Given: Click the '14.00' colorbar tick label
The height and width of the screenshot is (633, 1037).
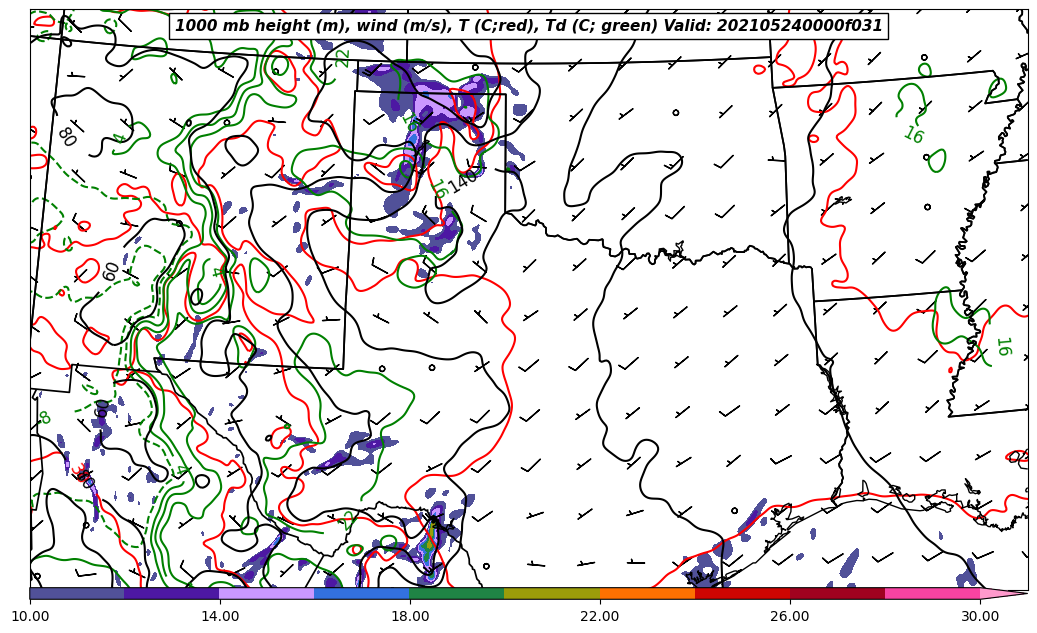Looking at the screenshot, I should [220, 616].
